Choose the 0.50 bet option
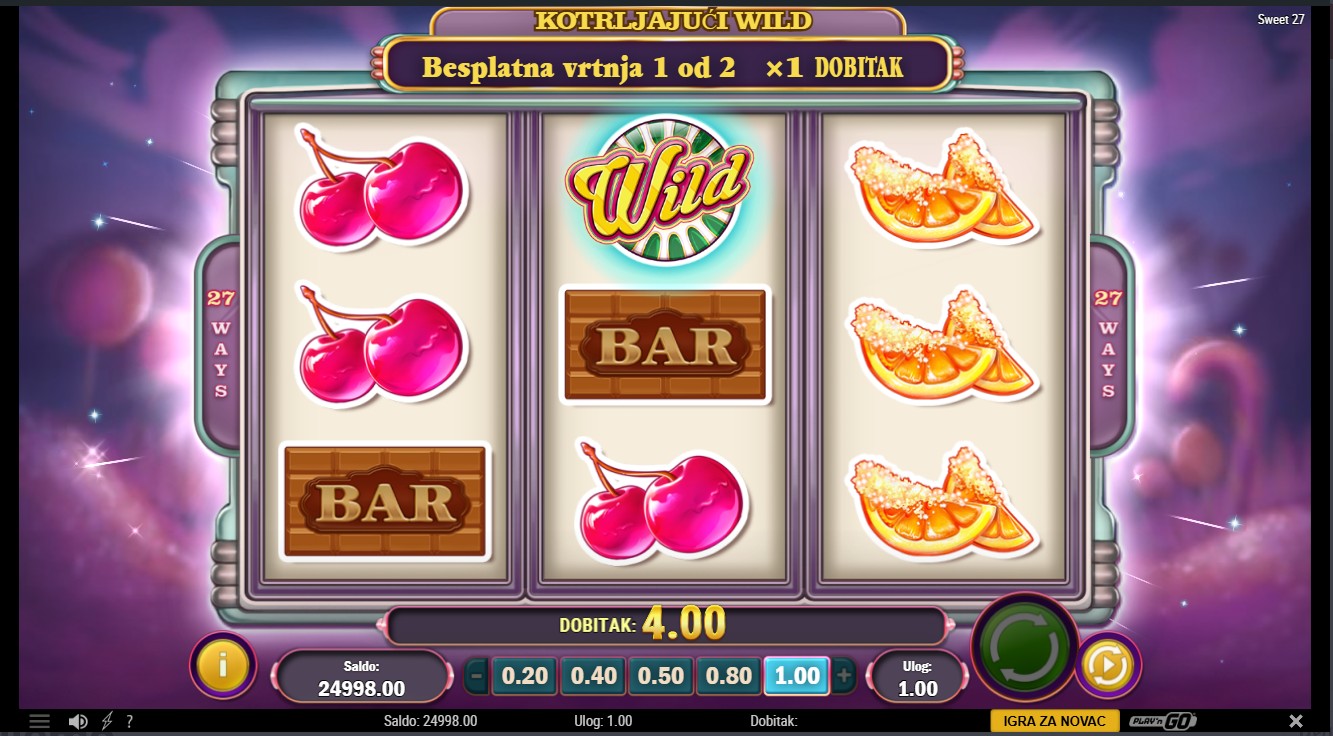This screenshot has height=736, width=1333. click(661, 676)
